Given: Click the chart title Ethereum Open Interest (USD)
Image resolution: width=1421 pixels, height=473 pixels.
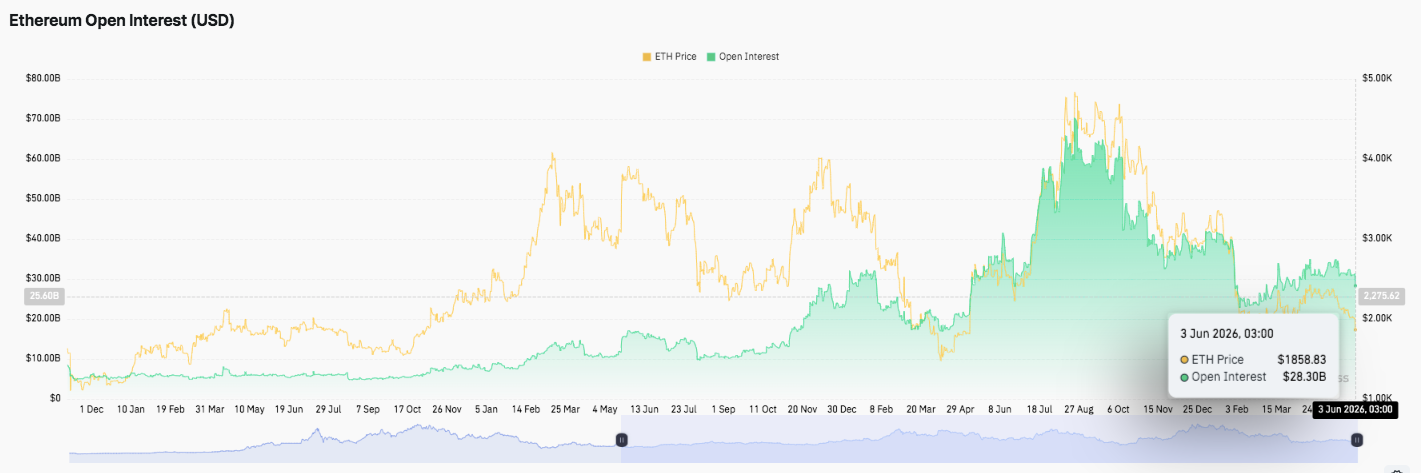Looking at the screenshot, I should coord(121,20).
